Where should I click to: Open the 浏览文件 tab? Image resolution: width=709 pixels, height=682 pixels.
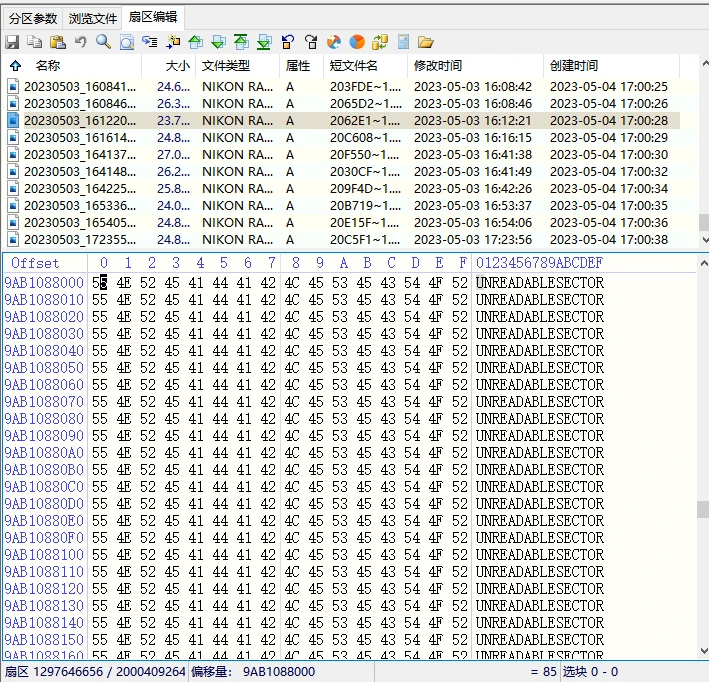click(x=93, y=18)
